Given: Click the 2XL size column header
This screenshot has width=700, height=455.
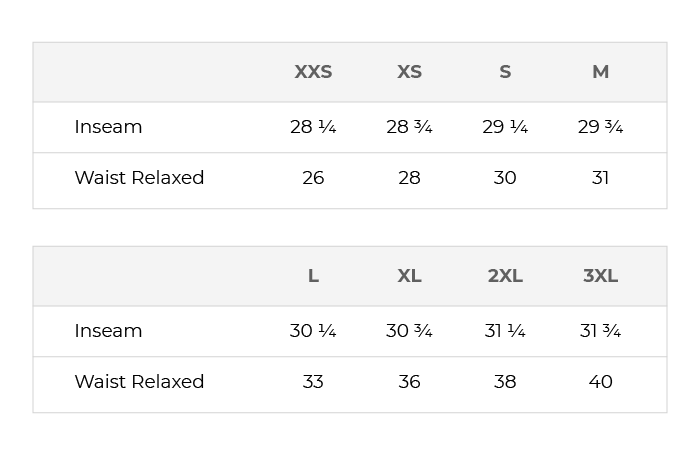Looking at the screenshot, I should (x=505, y=276).
